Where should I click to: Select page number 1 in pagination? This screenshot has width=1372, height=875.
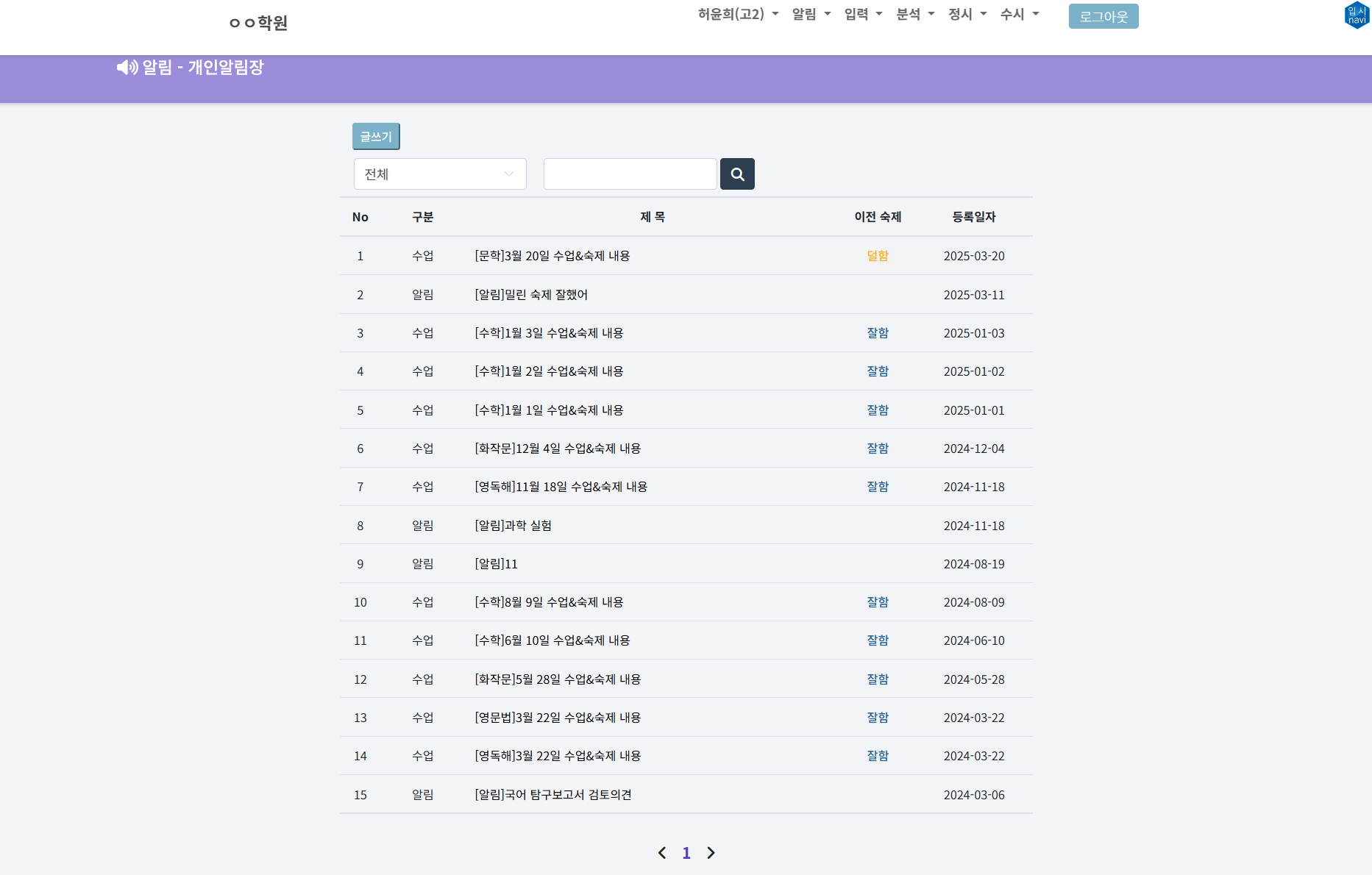tap(686, 853)
